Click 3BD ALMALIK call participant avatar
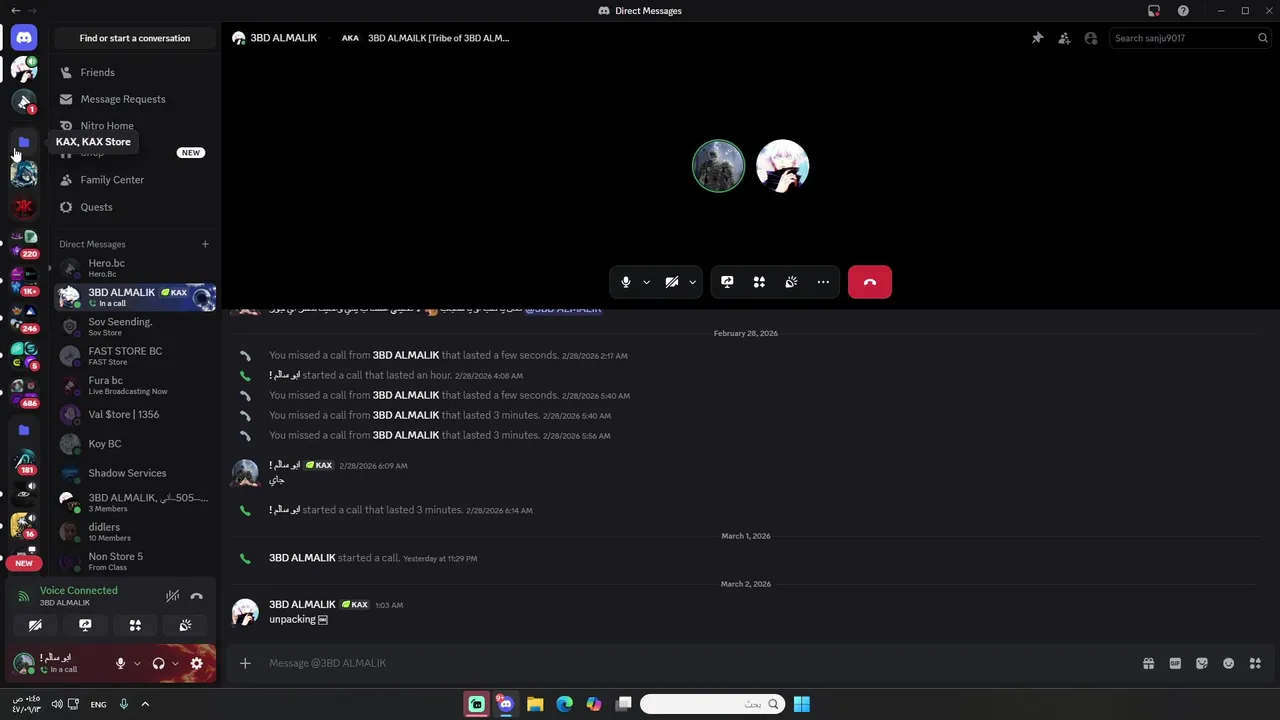This screenshot has height=720, width=1280. point(782,166)
